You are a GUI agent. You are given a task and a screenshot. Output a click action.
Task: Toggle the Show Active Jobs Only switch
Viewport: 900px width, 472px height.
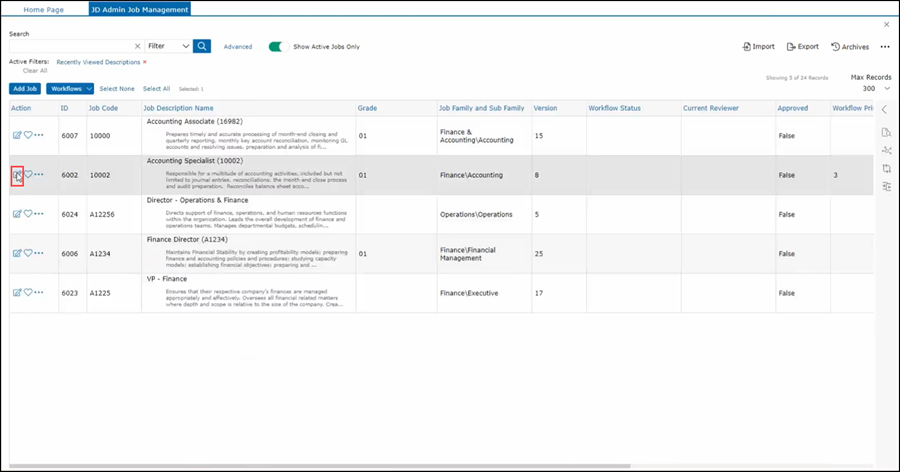(278, 46)
